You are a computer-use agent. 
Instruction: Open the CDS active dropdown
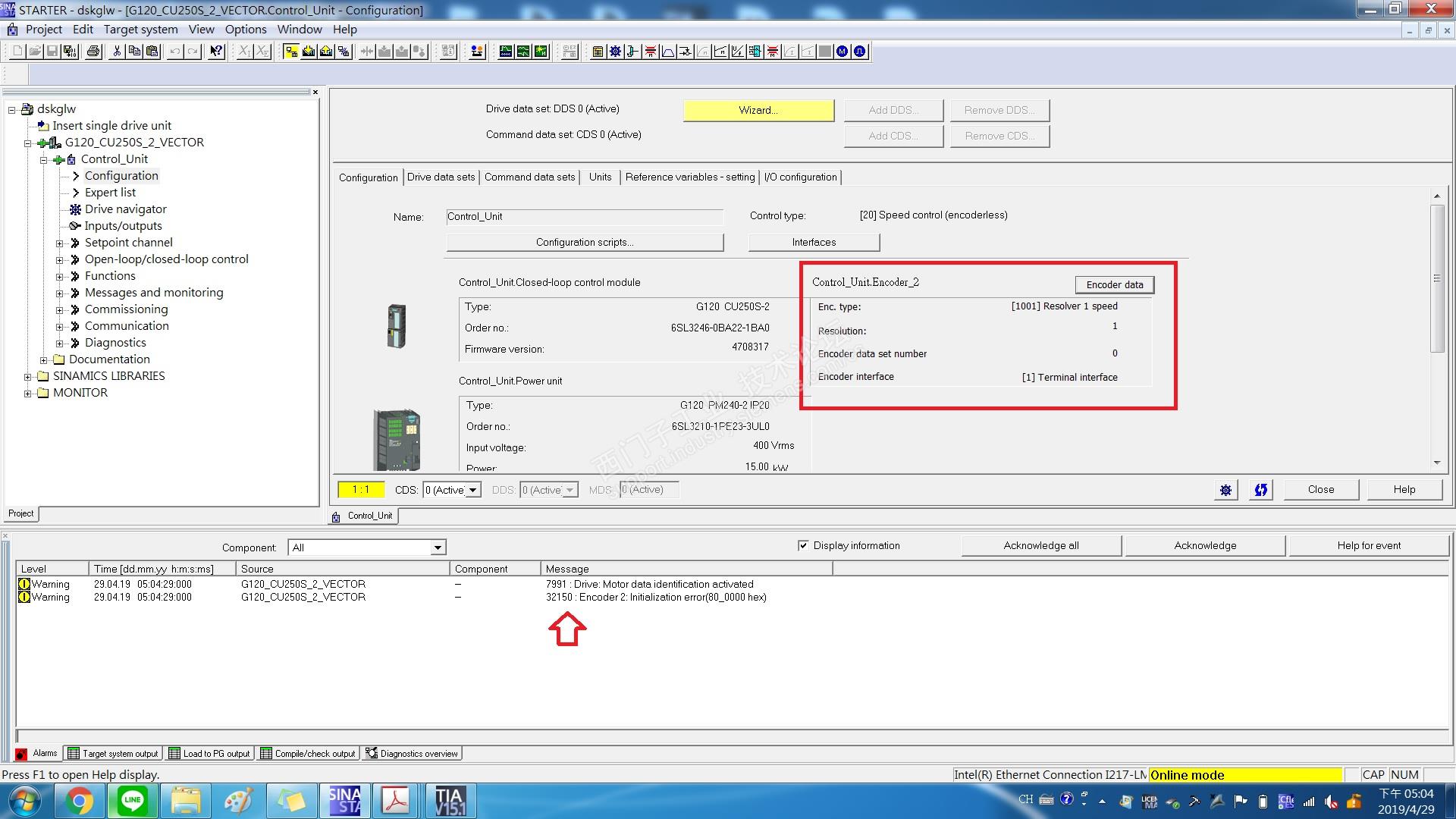(x=472, y=490)
